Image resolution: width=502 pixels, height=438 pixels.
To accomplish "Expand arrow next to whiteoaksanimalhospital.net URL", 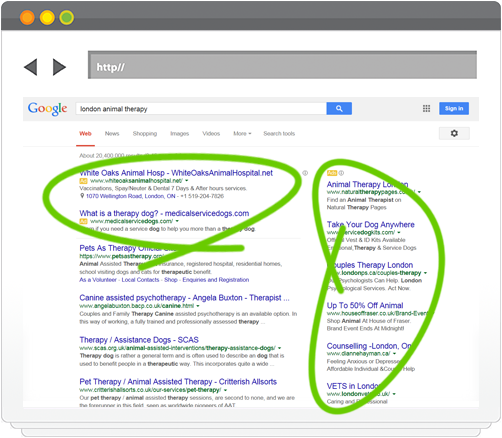I will tap(187, 181).
